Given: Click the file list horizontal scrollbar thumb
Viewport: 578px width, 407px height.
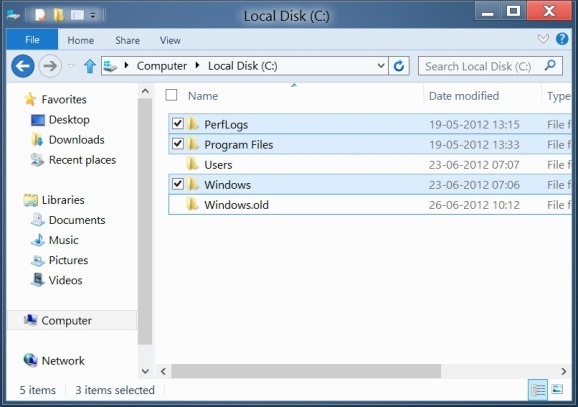Looking at the screenshot, I should (x=306, y=371).
